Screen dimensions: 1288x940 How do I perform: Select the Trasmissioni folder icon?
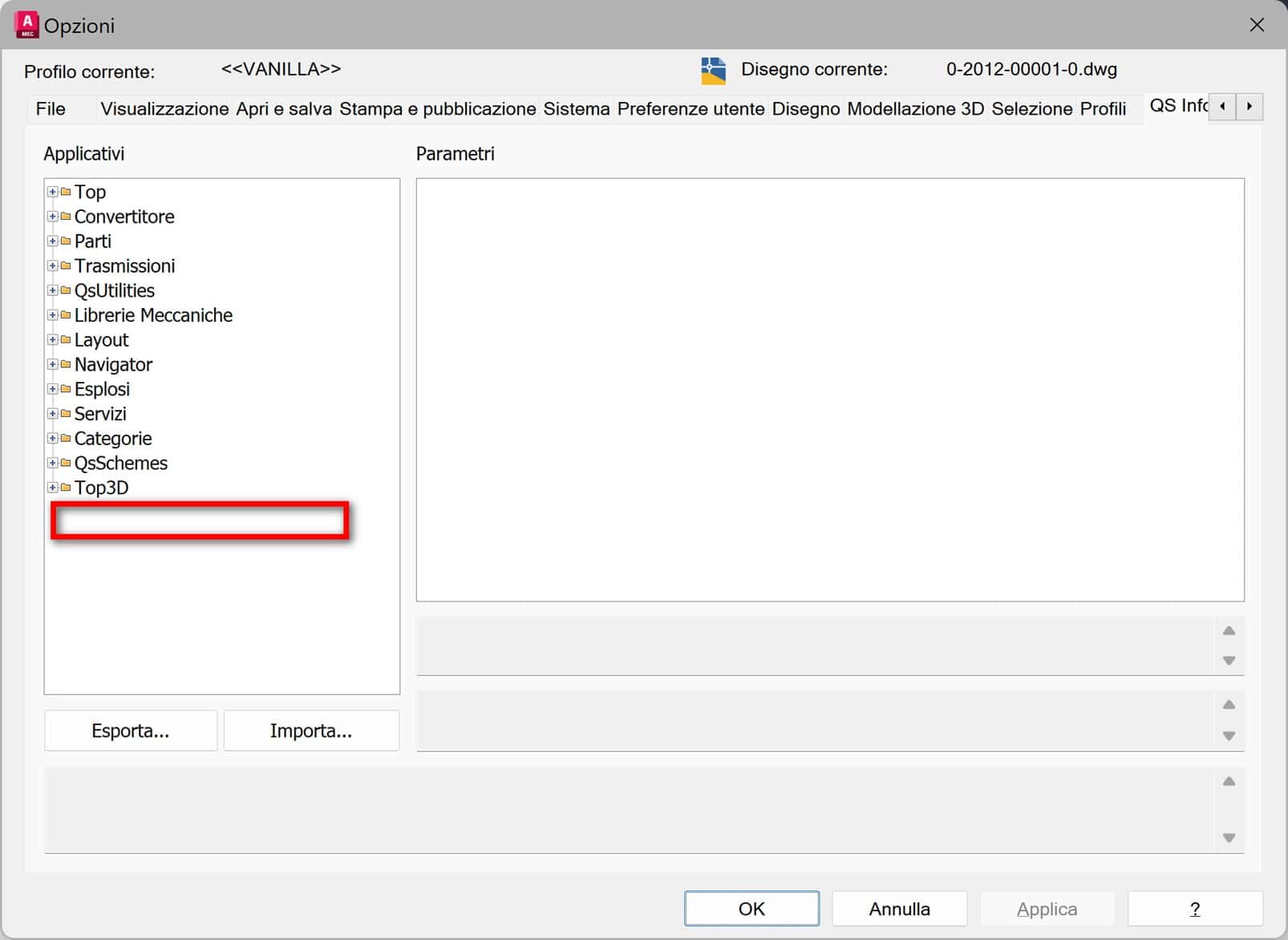pos(66,265)
